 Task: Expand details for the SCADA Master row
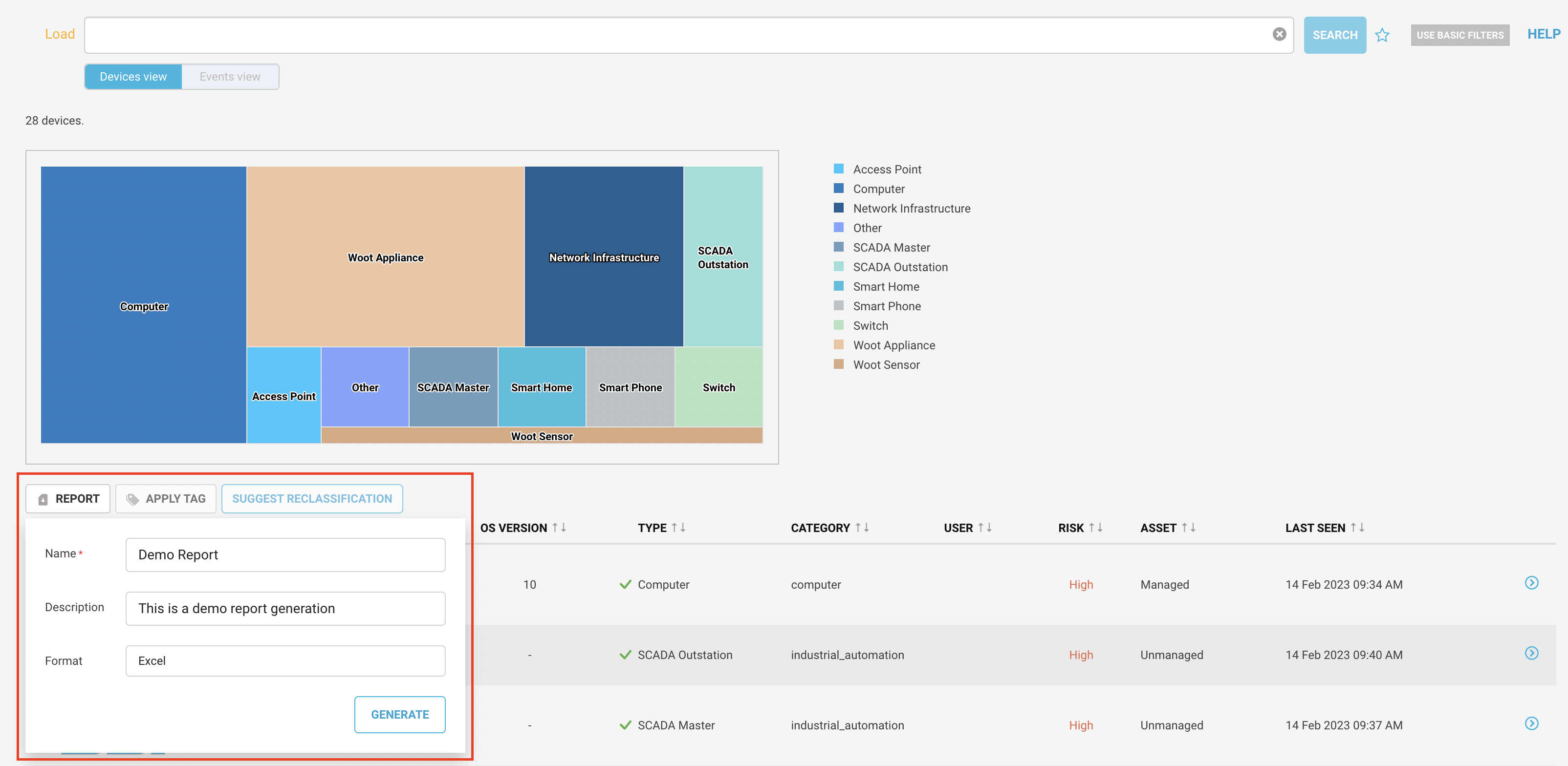(x=1532, y=724)
